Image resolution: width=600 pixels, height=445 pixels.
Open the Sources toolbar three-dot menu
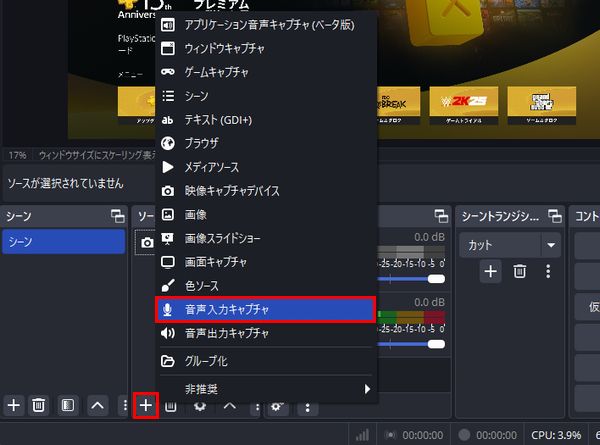[x=257, y=408]
